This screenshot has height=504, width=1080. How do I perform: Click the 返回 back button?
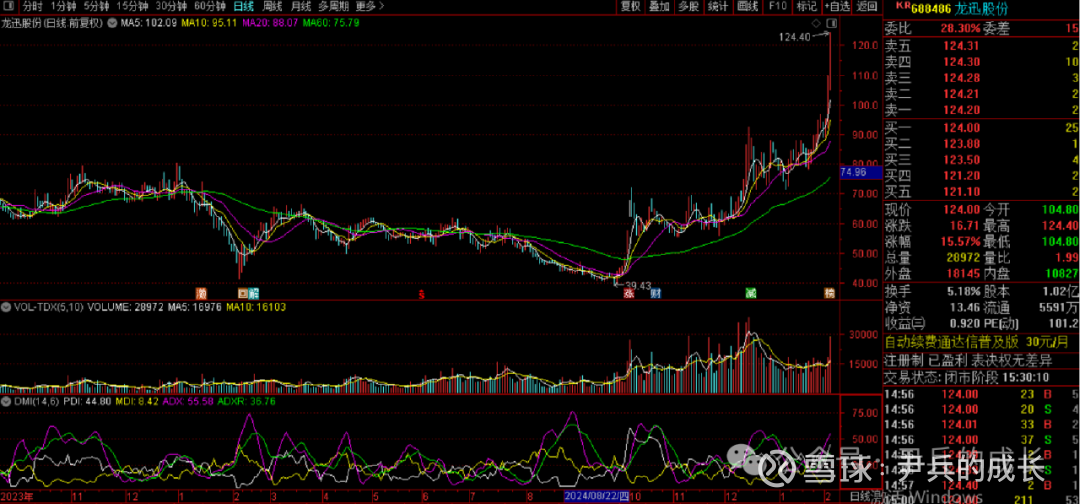point(867,7)
